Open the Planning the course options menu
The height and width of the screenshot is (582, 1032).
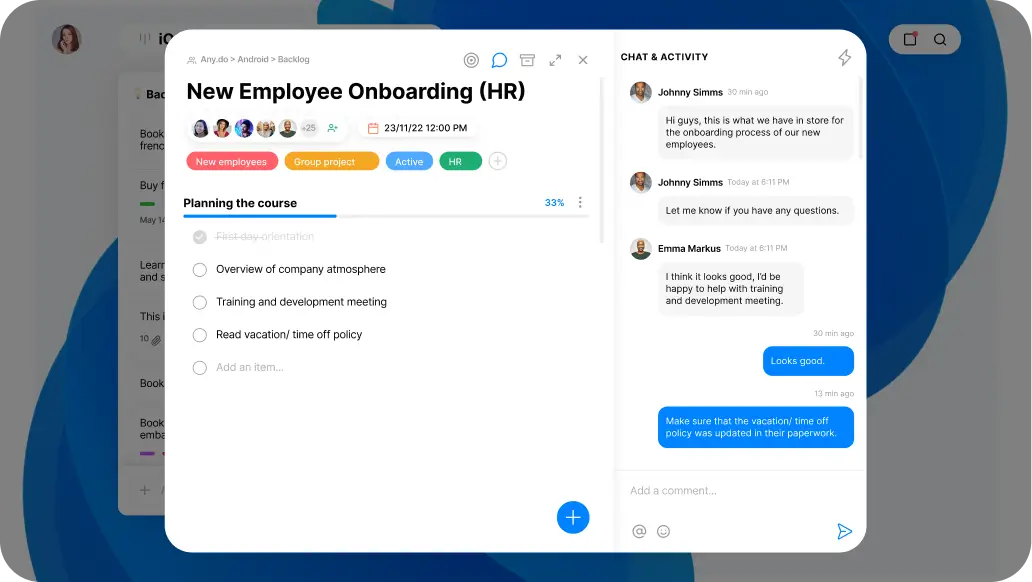pyautogui.click(x=580, y=203)
